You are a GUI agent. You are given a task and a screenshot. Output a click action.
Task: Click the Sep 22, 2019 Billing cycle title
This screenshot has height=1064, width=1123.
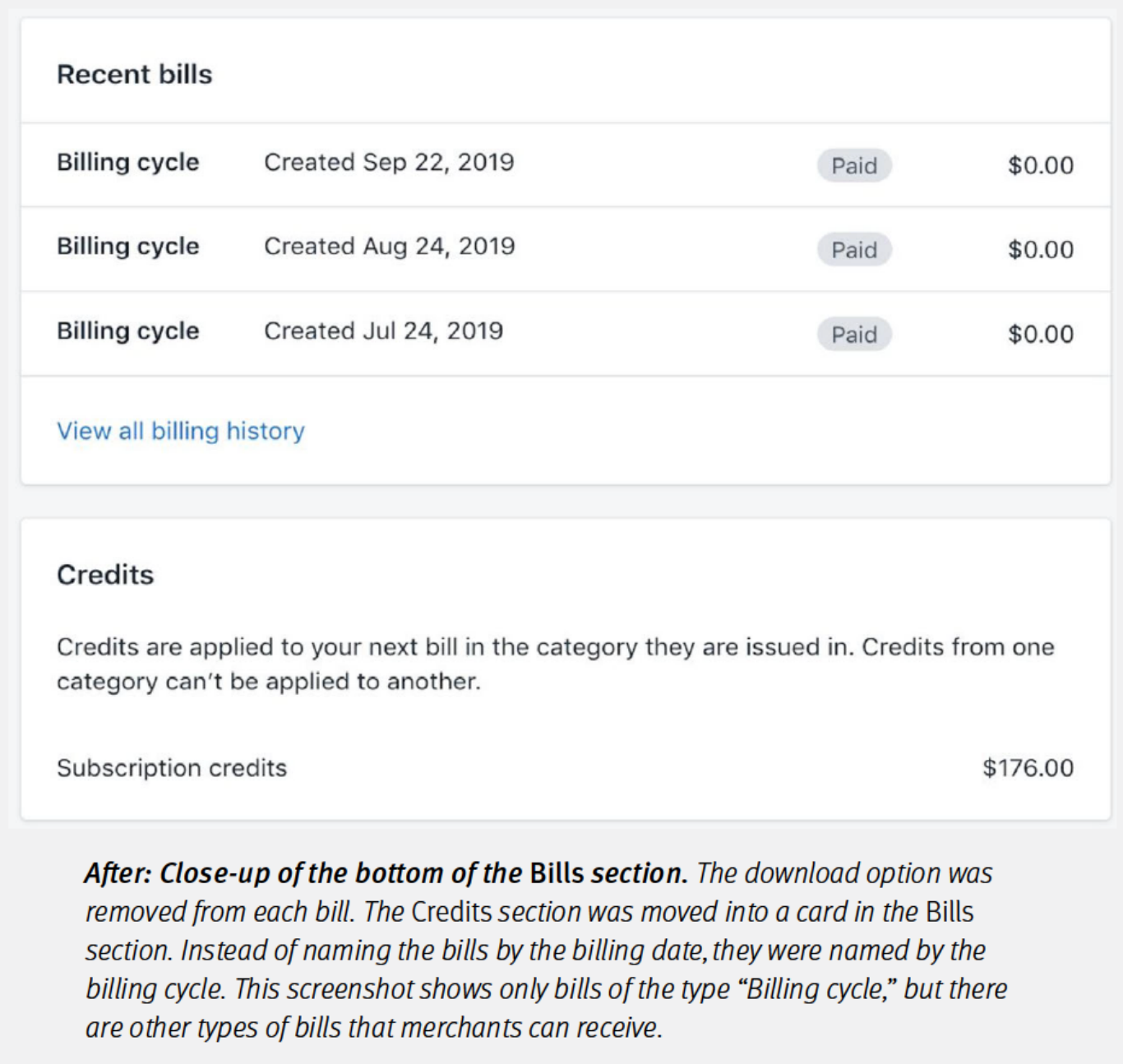pyautogui.click(x=127, y=163)
